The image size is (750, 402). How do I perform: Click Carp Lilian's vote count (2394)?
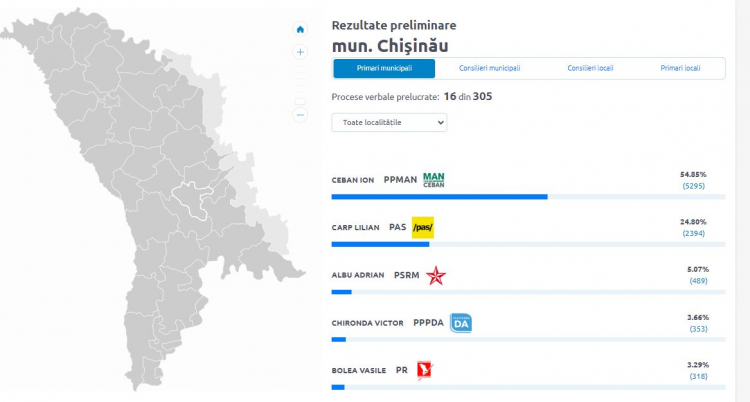coord(694,234)
